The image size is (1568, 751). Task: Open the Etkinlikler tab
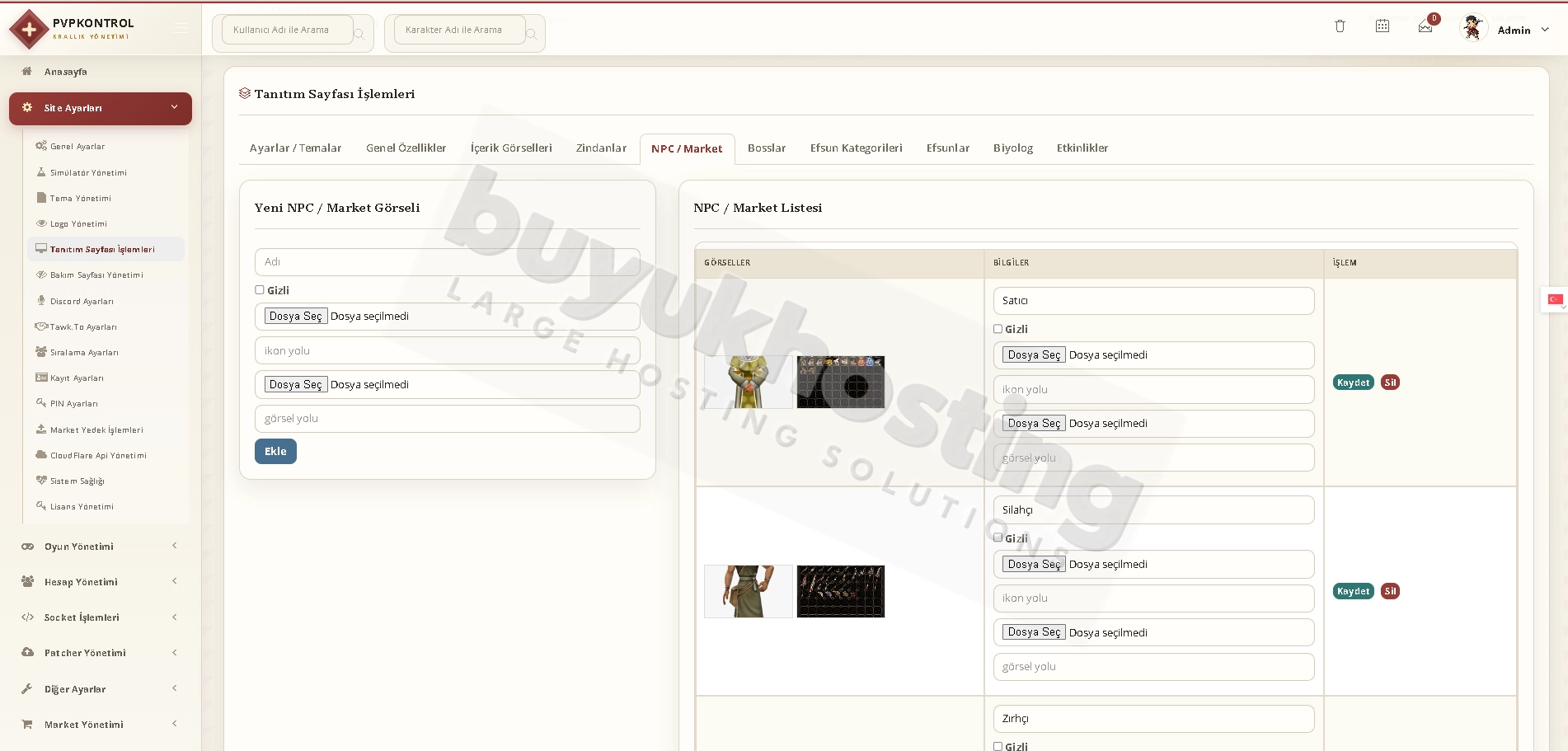click(1082, 148)
